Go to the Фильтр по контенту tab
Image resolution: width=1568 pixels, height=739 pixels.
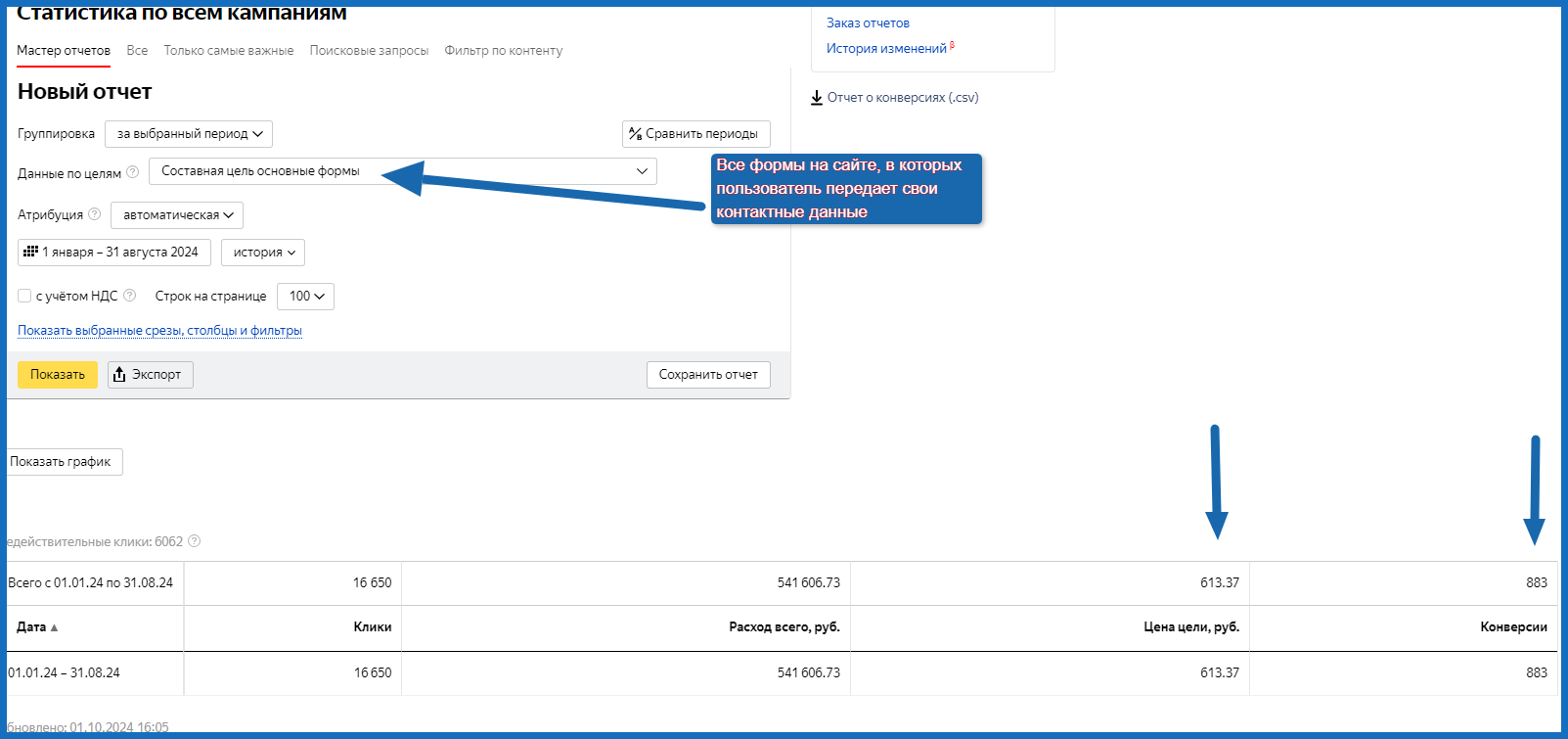click(504, 51)
